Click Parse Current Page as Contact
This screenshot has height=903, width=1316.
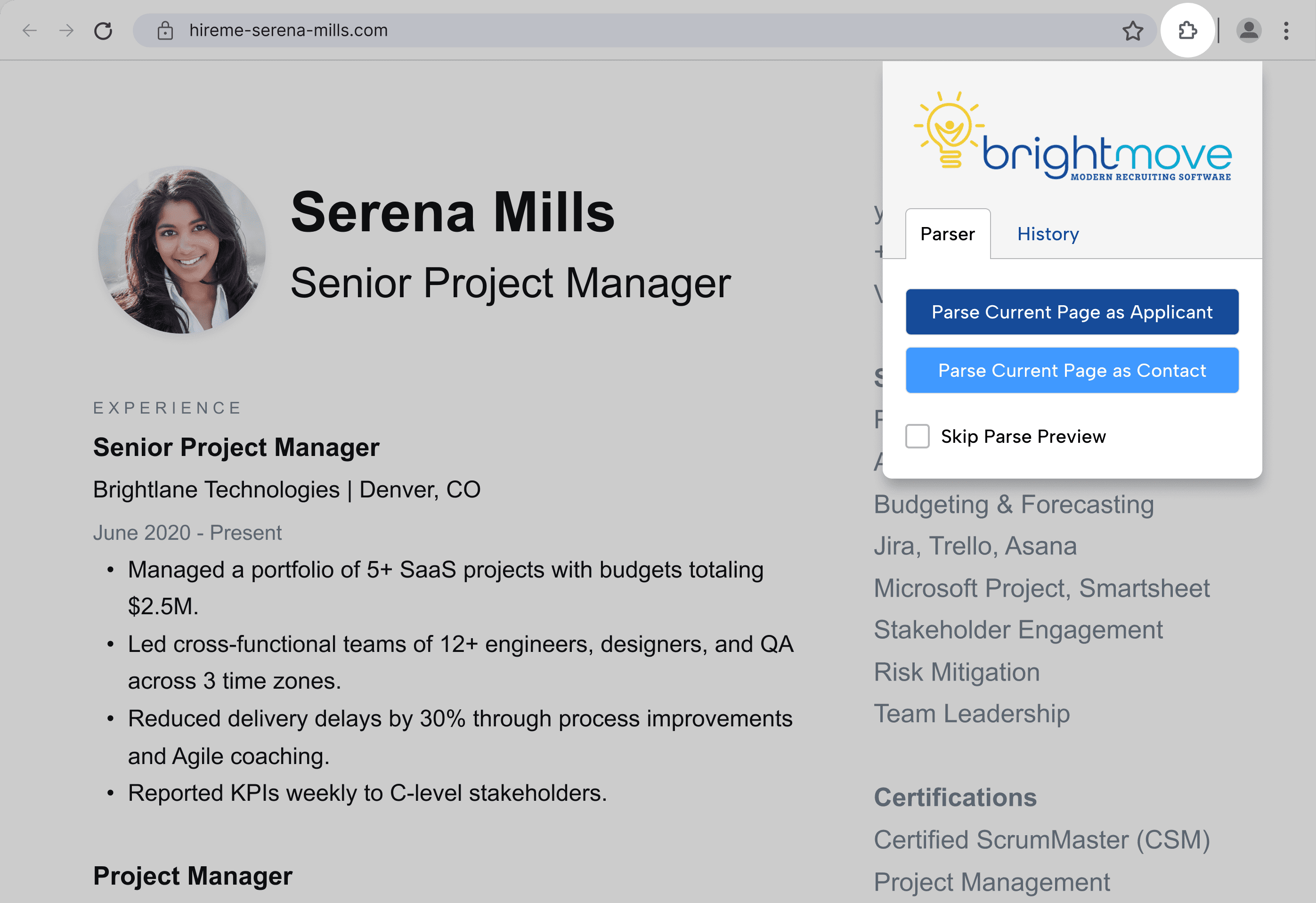coord(1072,370)
